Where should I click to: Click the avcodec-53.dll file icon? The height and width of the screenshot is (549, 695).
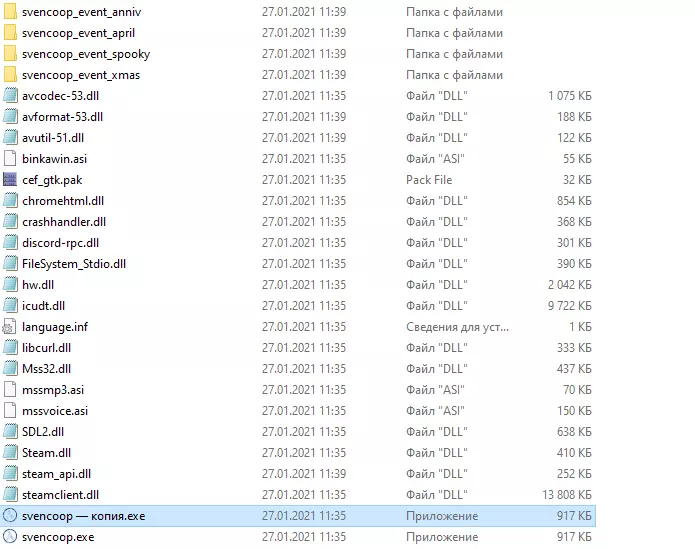[x=10, y=95]
